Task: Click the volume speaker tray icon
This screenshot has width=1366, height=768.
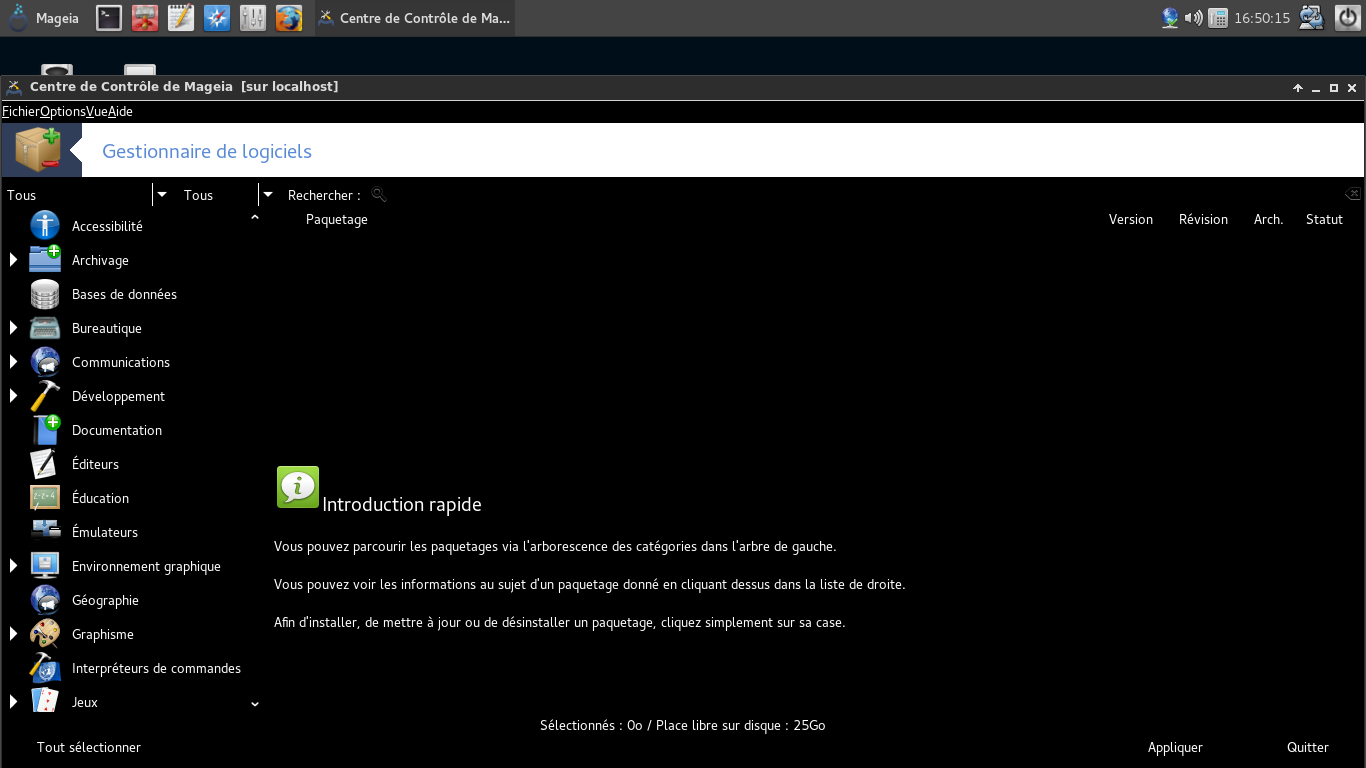Action: click(x=1194, y=18)
